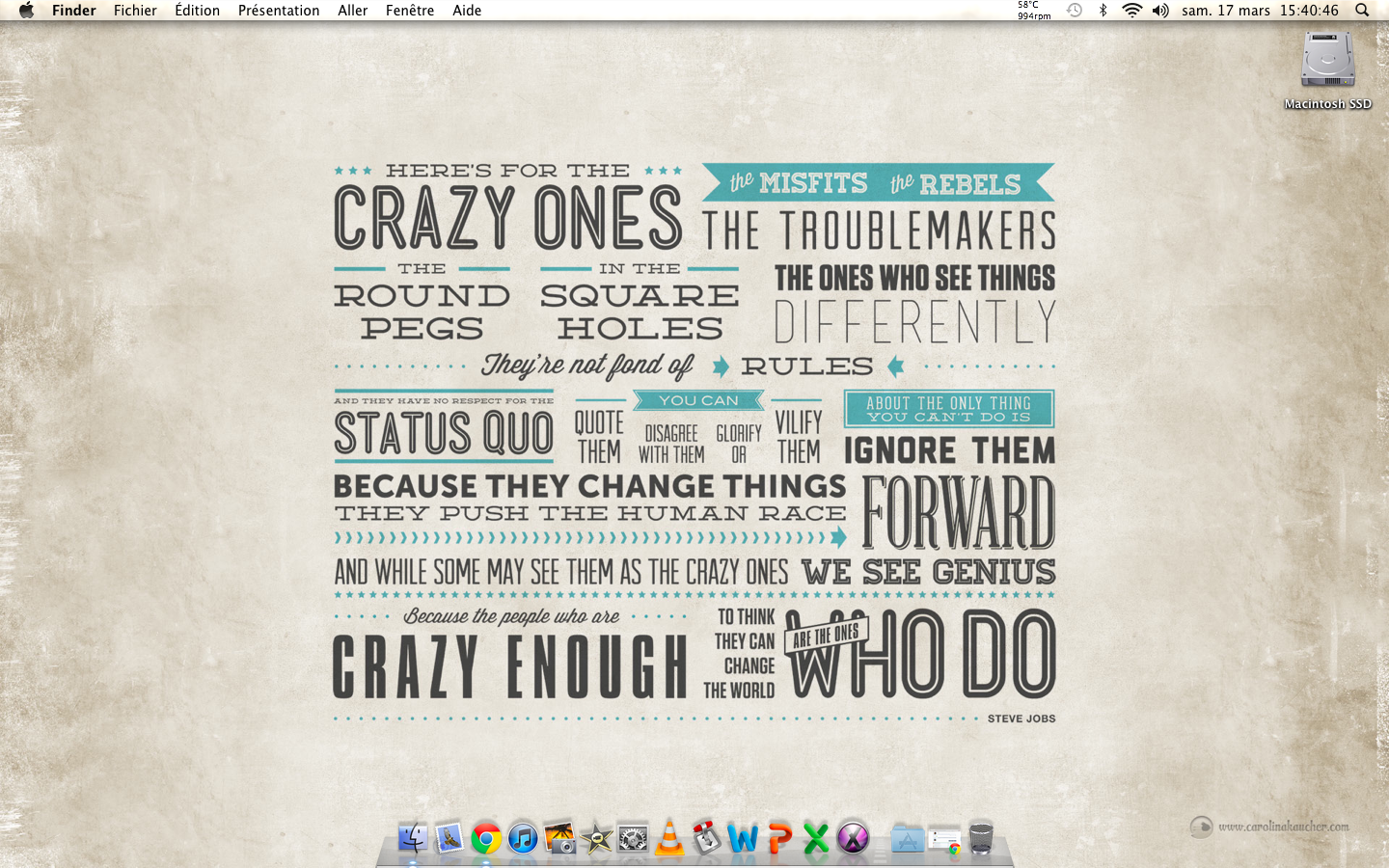Open iPhoto from the dock
Screen dimensions: 1389x868
tap(559, 837)
